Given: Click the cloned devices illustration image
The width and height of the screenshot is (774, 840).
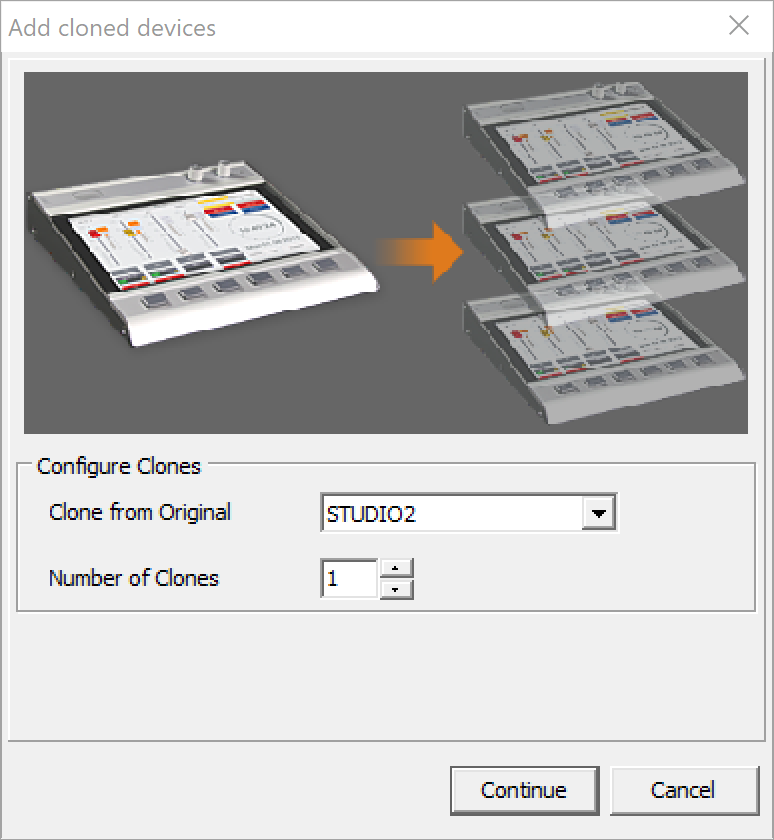Looking at the screenshot, I should pyautogui.click(x=386, y=253).
